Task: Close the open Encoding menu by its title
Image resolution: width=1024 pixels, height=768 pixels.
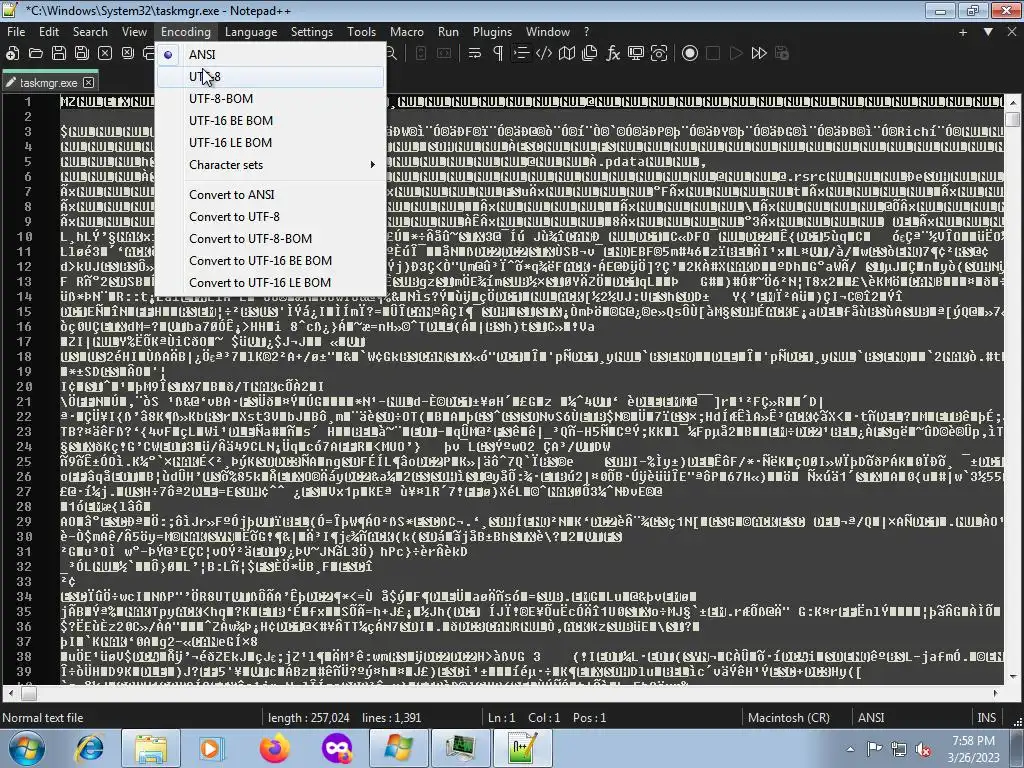Action: pos(185,32)
